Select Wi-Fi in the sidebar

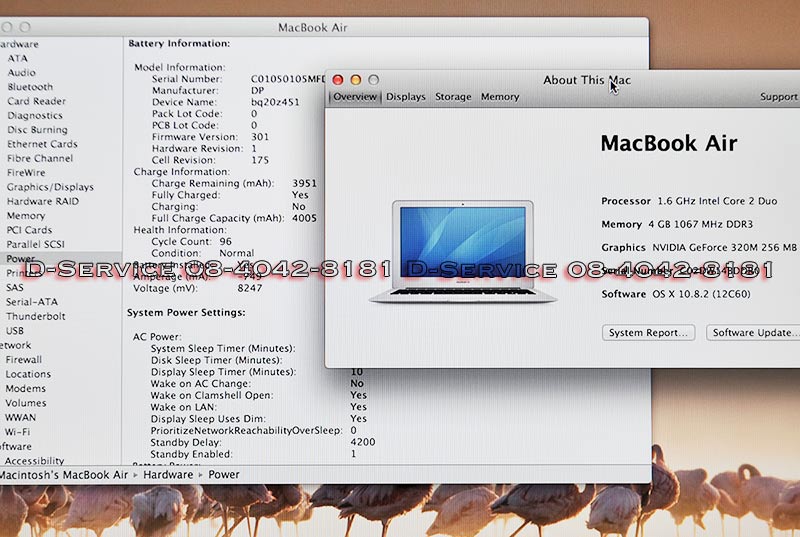click(17, 431)
